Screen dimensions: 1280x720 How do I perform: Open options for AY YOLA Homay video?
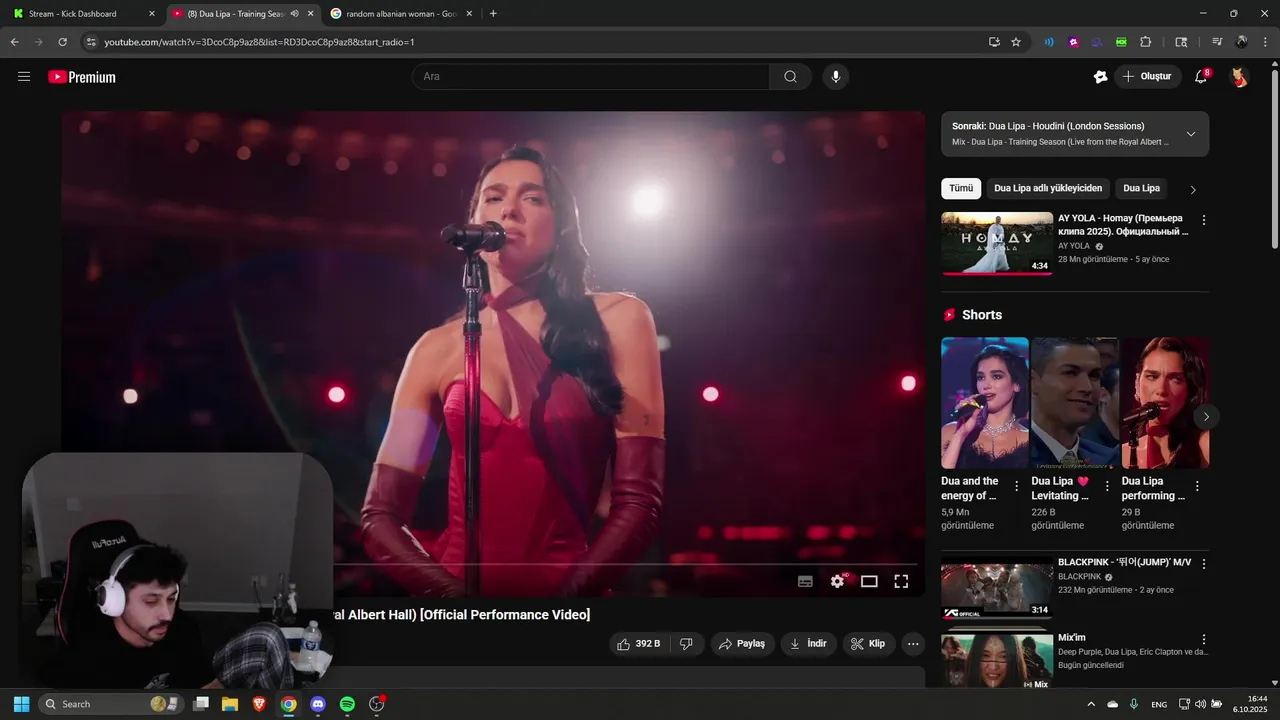[1204, 220]
